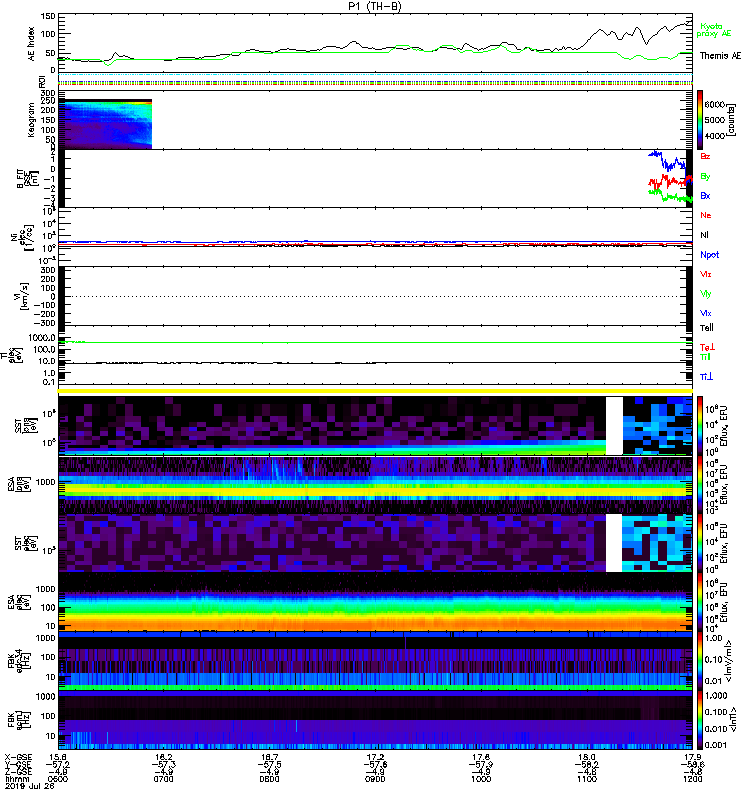Click the Y-GSE value -57.5
The width and height of the screenshot is (750, 800).
pyautogui.click(x=269, y=765)
